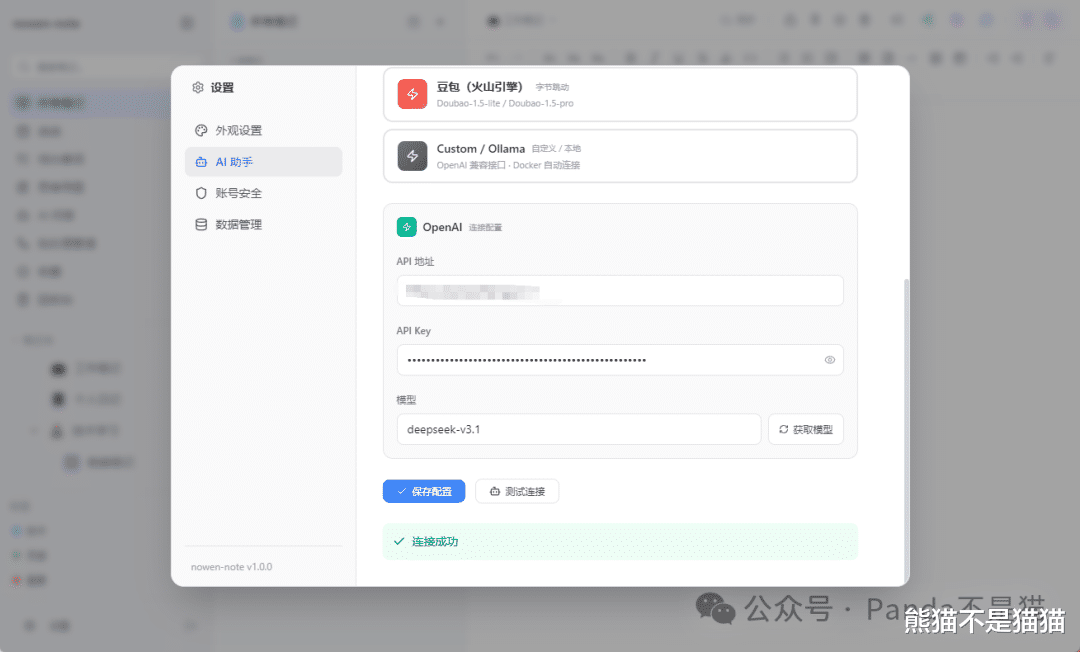Click the shield icon beside 账号安全
The image size is (1080, 652).
click(x=201, y=193)
